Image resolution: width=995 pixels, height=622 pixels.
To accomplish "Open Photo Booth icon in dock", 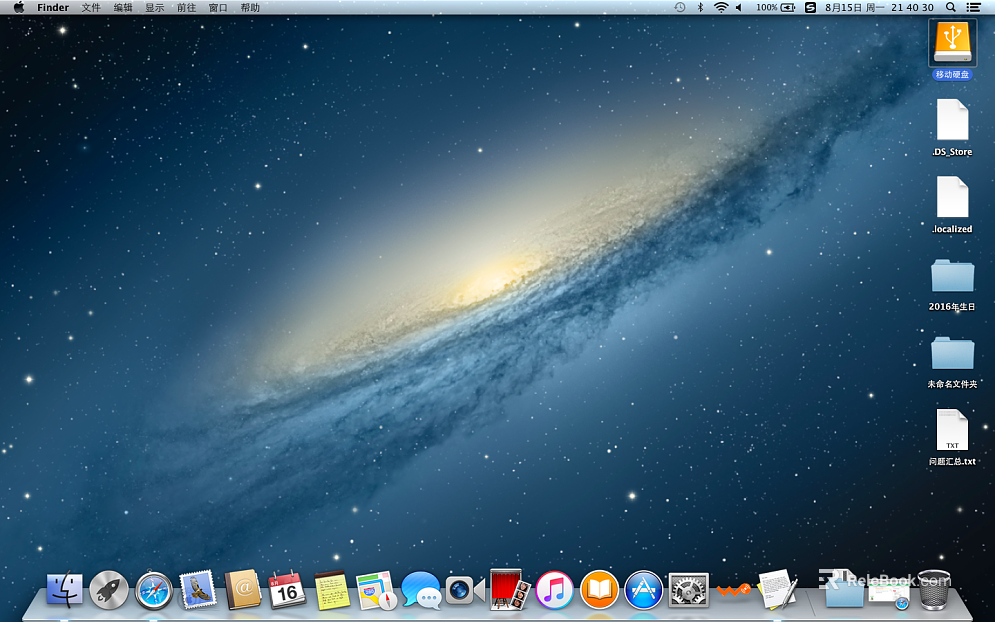I will click(510, 590).
